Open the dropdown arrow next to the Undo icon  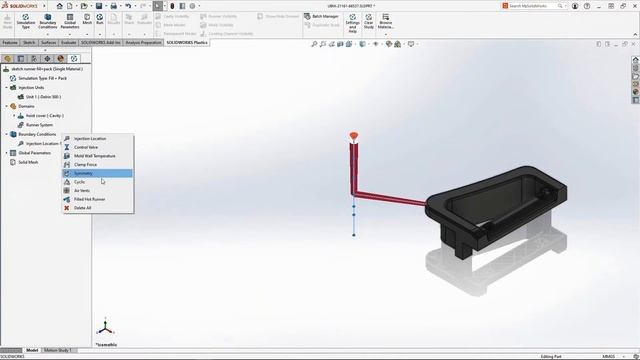135,6
